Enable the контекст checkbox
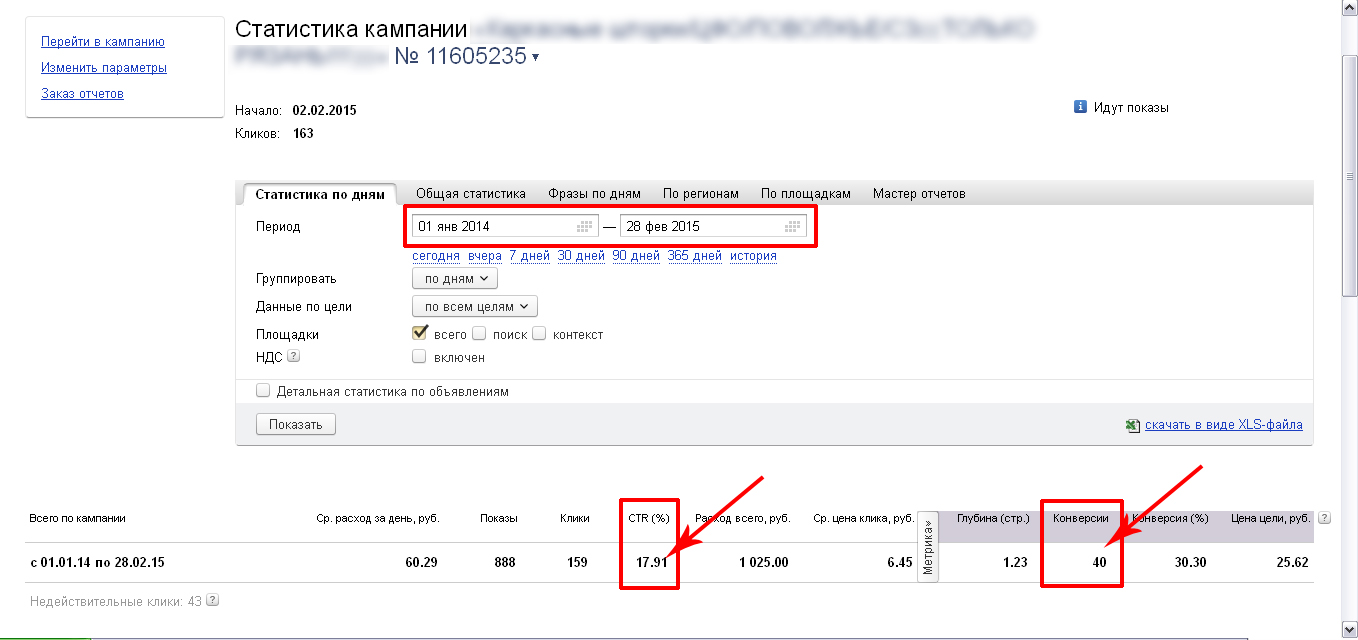1358x640 pixels. (x=539, y=334)
